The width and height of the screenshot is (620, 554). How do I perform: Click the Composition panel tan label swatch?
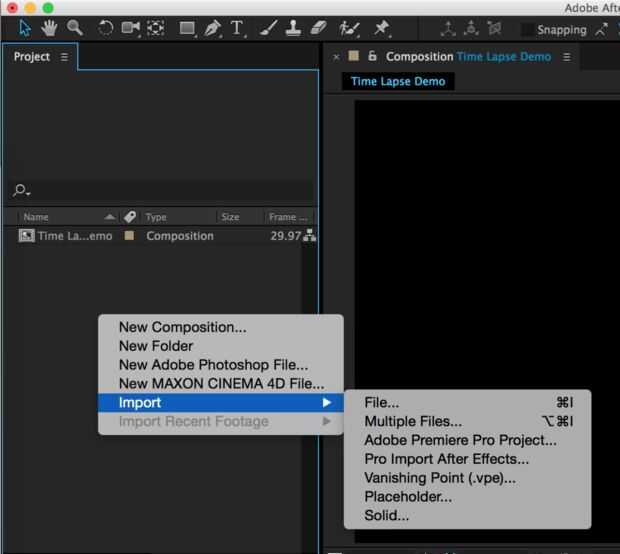click(x=353, y=56)
